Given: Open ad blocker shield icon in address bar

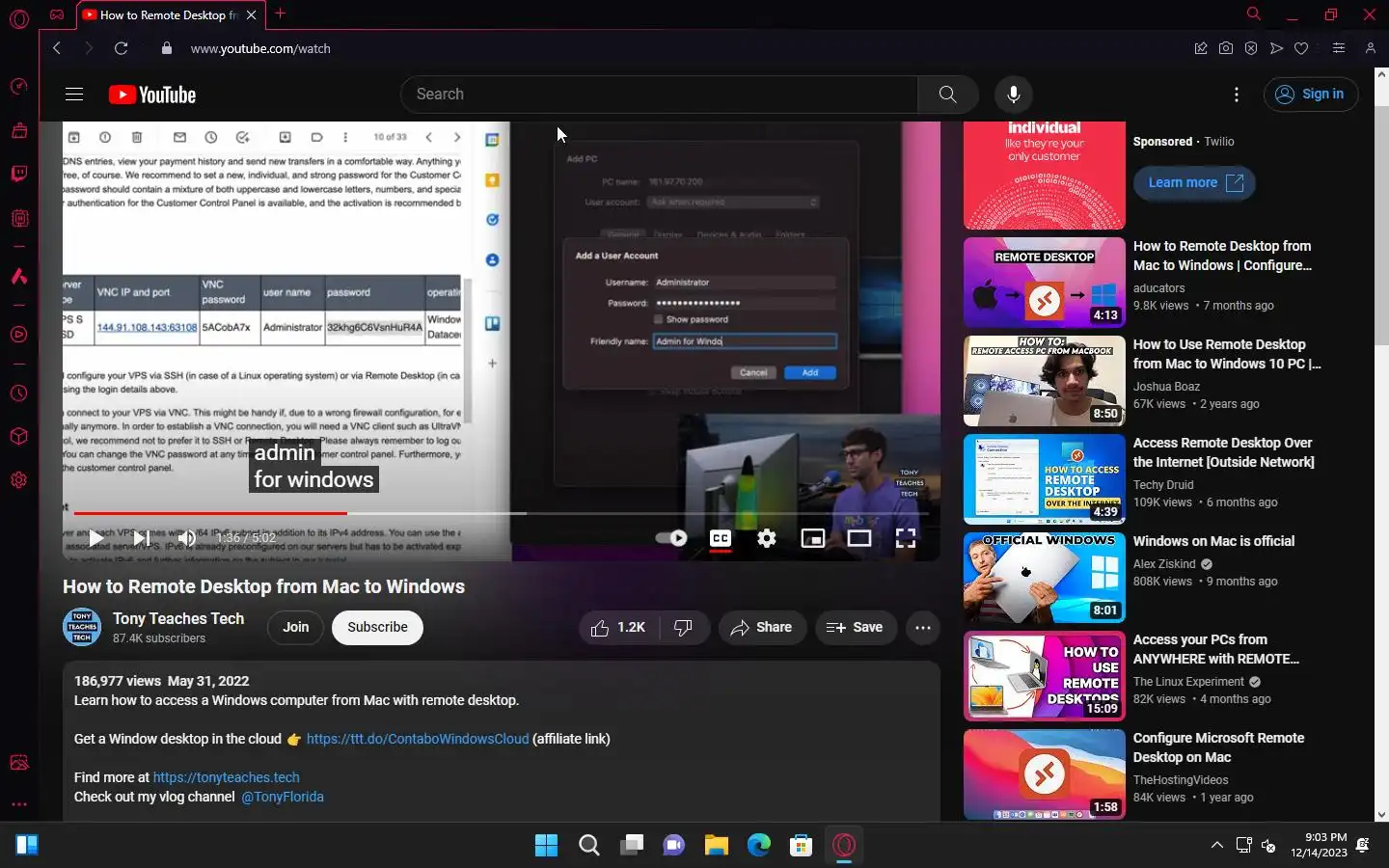Looking at the screenshot, I should pyautogui.click(x=1251, y=48).
